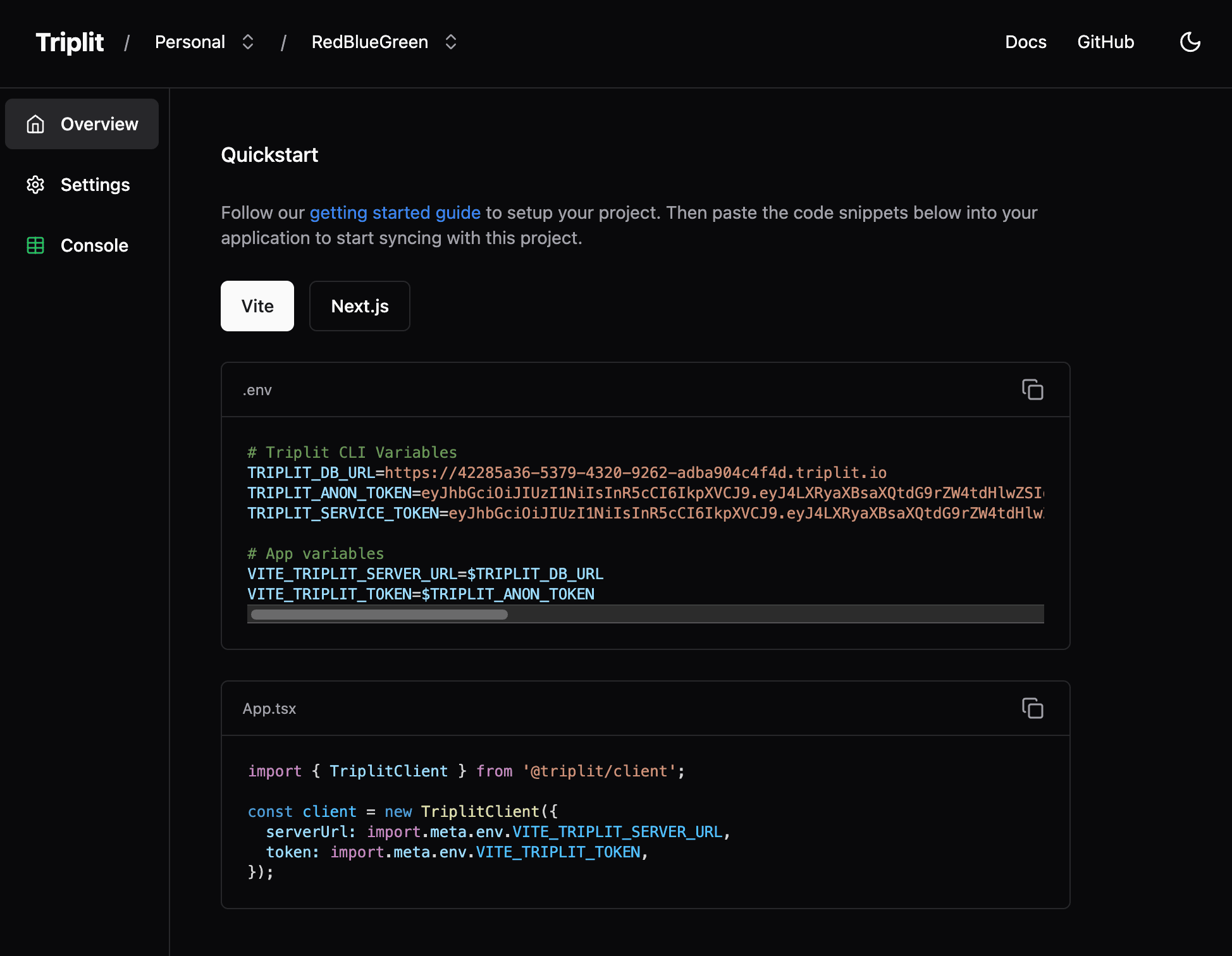Copy the .env snippet

point(1032,389)
